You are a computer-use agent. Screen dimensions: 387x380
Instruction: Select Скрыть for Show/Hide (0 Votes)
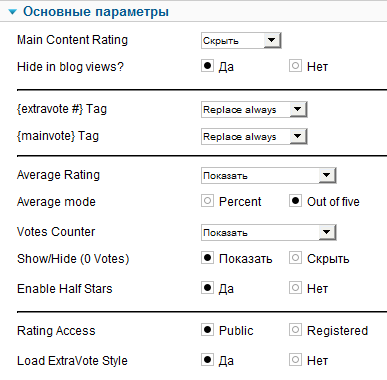pos(295,258)
